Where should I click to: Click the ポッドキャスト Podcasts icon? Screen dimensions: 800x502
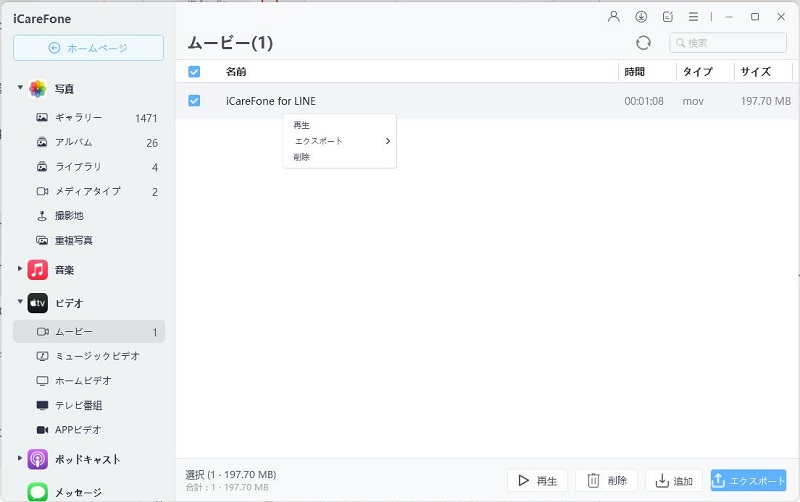pos(38,459)
